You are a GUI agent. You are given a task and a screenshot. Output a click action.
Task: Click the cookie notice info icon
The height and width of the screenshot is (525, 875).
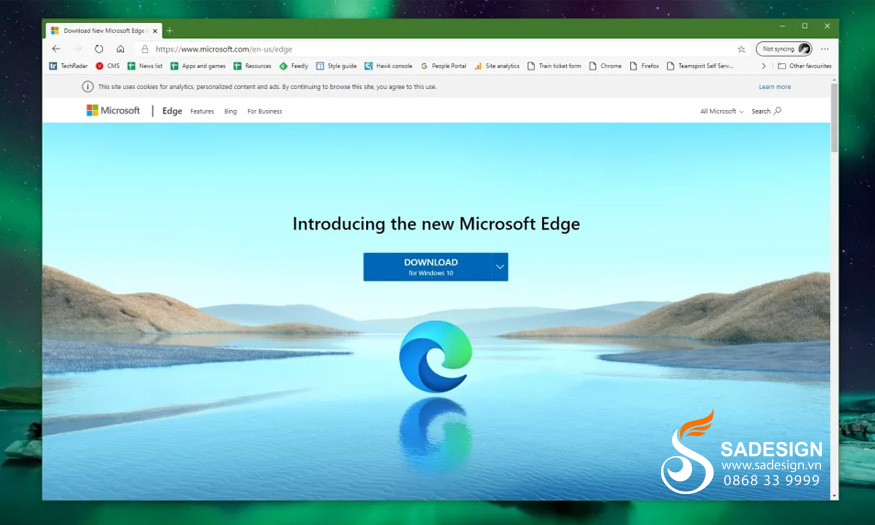pos(88,86)
